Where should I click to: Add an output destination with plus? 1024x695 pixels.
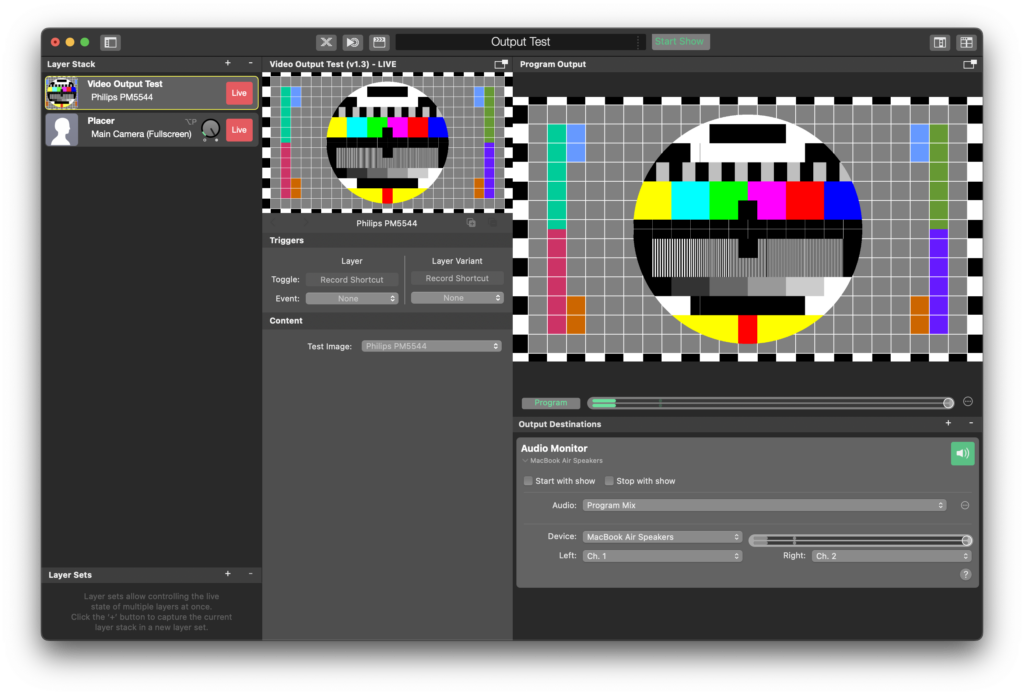tap(948, 423)
